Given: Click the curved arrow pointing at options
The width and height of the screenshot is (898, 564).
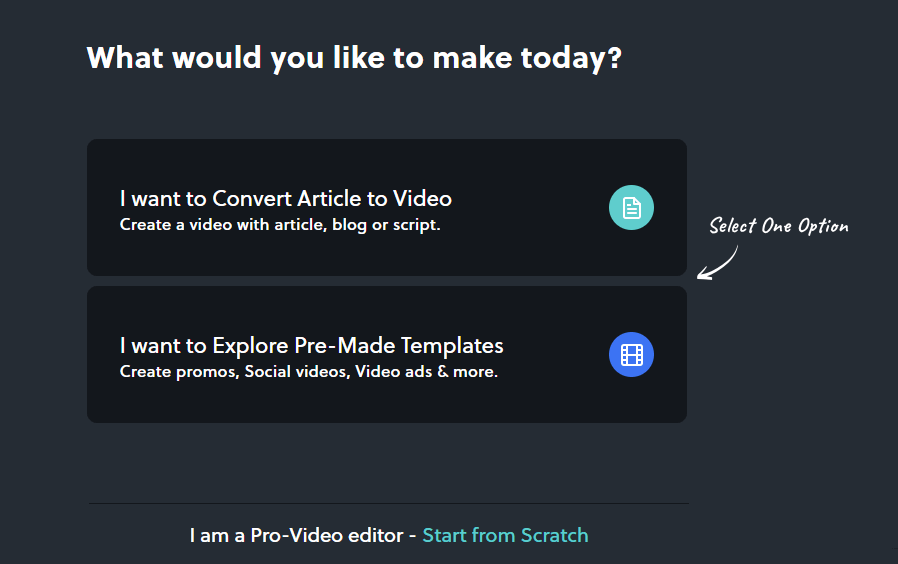Looking at the screenshot, I should [718, 264].
